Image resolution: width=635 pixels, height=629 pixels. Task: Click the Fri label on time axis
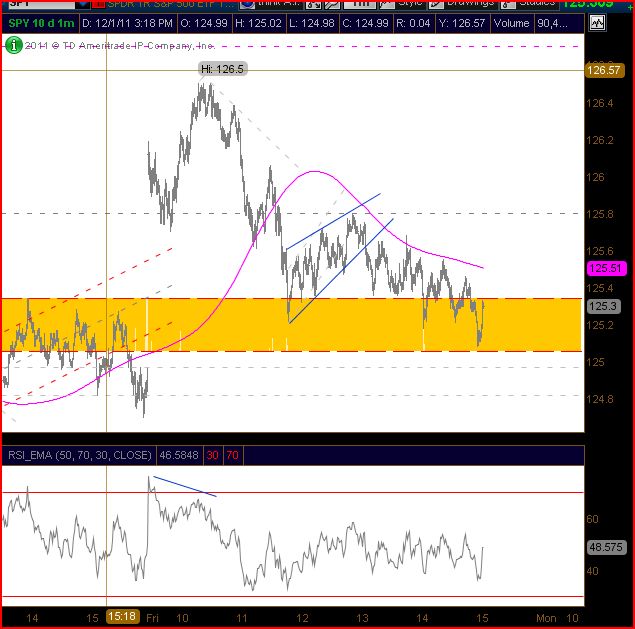[x=152, y=618]
